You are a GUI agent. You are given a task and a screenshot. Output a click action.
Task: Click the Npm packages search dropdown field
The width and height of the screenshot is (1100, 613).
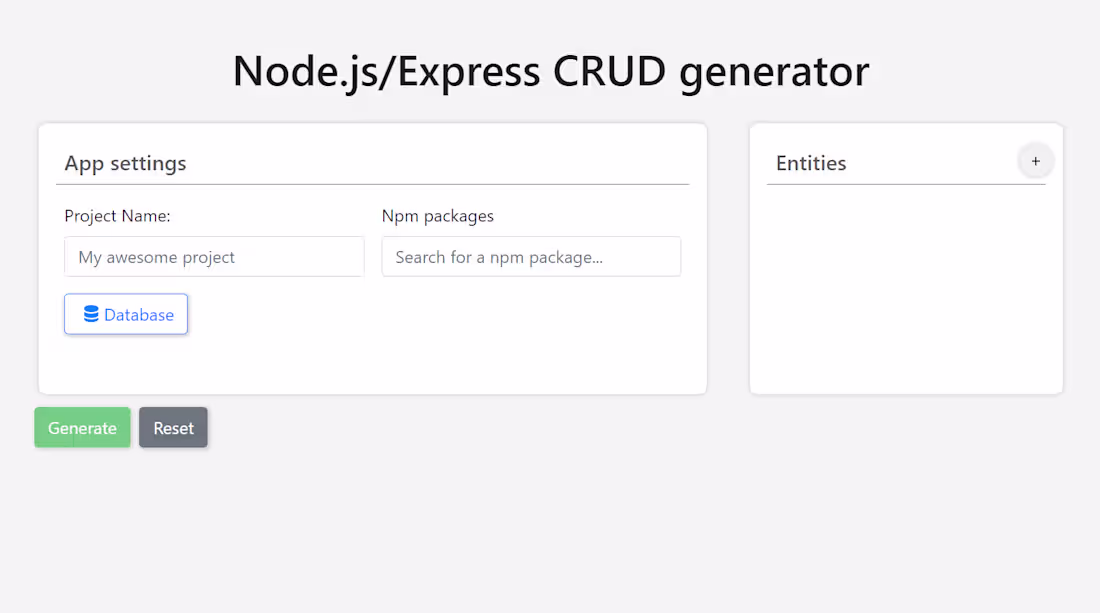531,257
